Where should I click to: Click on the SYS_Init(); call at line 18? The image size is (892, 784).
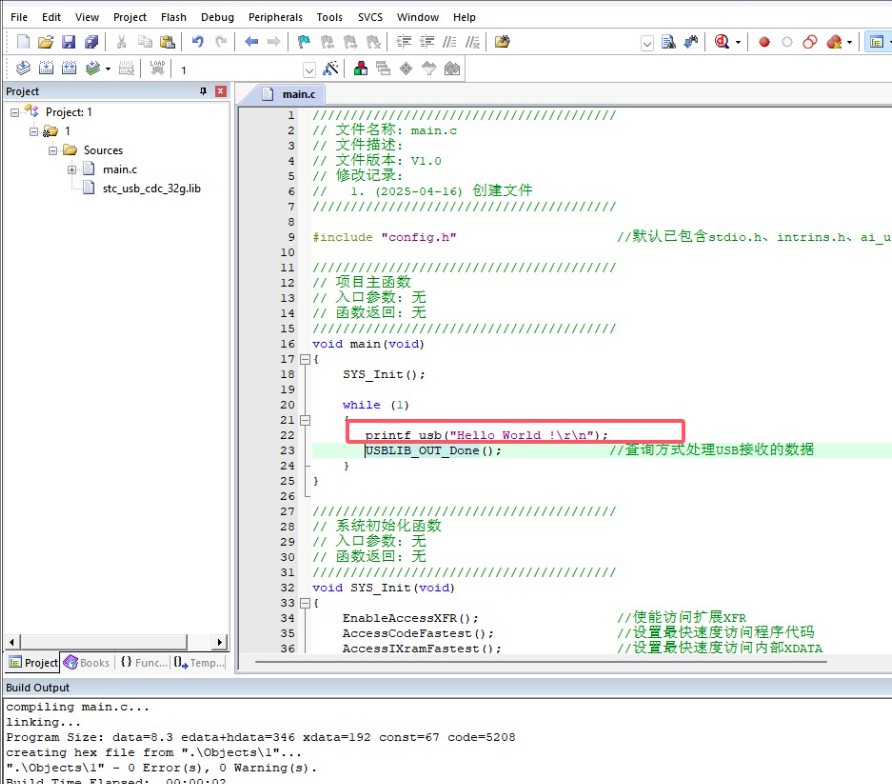tap(383, 374)
